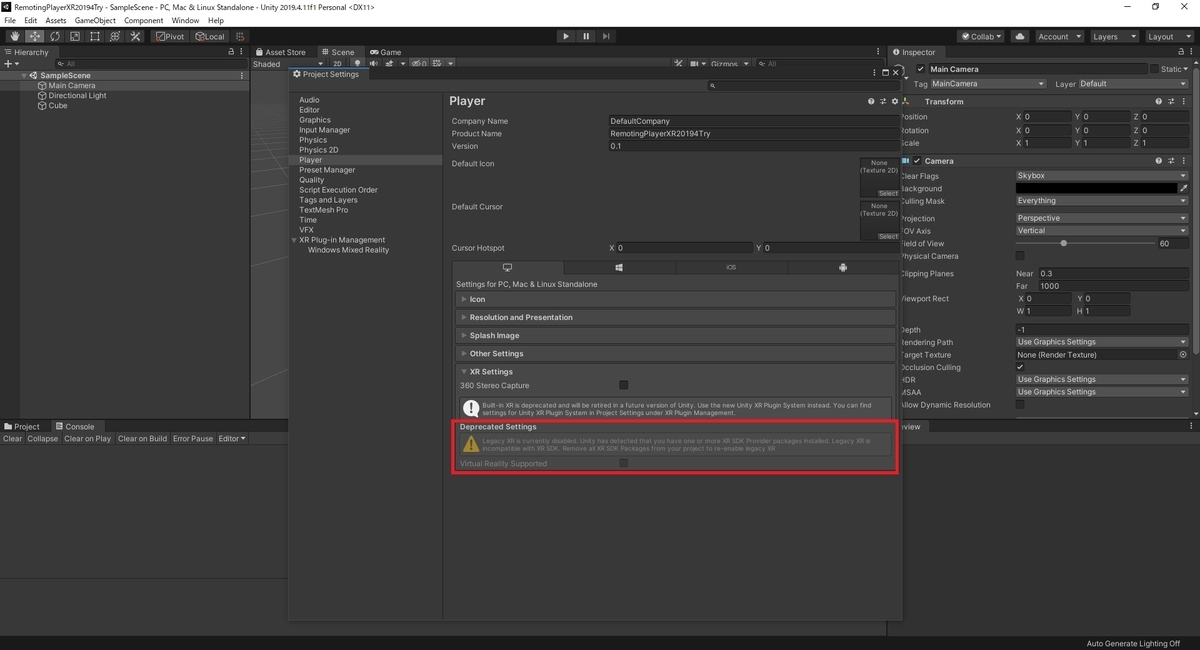The image size is (1200, 650).
Task: Select Directional Light in Hierarchy
Action: [77, 96]
